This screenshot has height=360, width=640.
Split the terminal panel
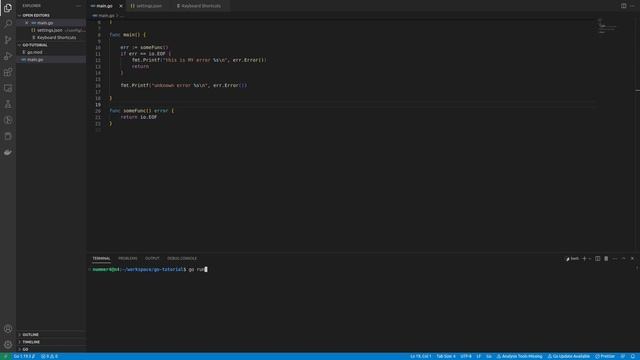coord(598,258)
